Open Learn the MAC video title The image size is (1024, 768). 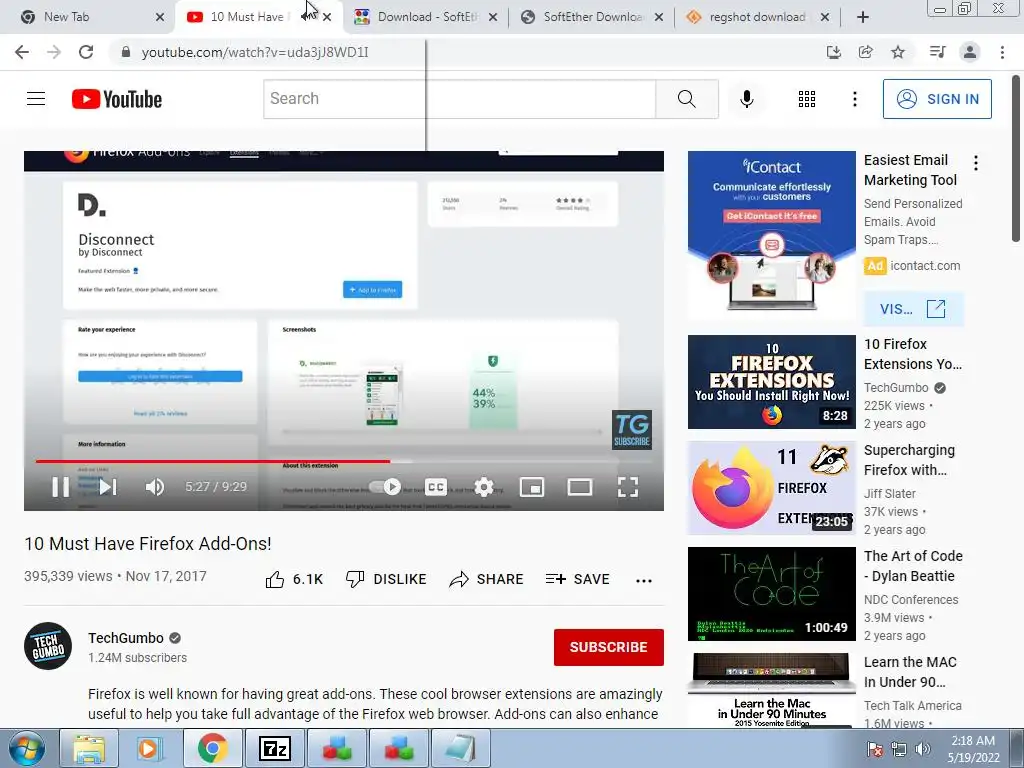pos(910,672)
